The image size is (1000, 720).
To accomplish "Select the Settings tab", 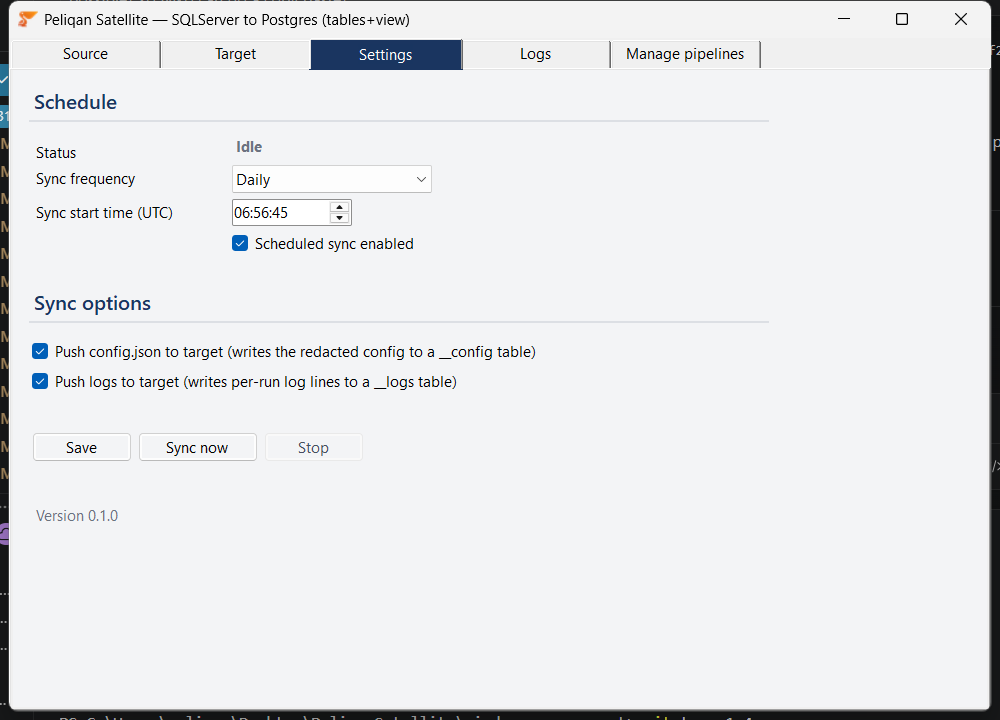I will tap(386, 55).
